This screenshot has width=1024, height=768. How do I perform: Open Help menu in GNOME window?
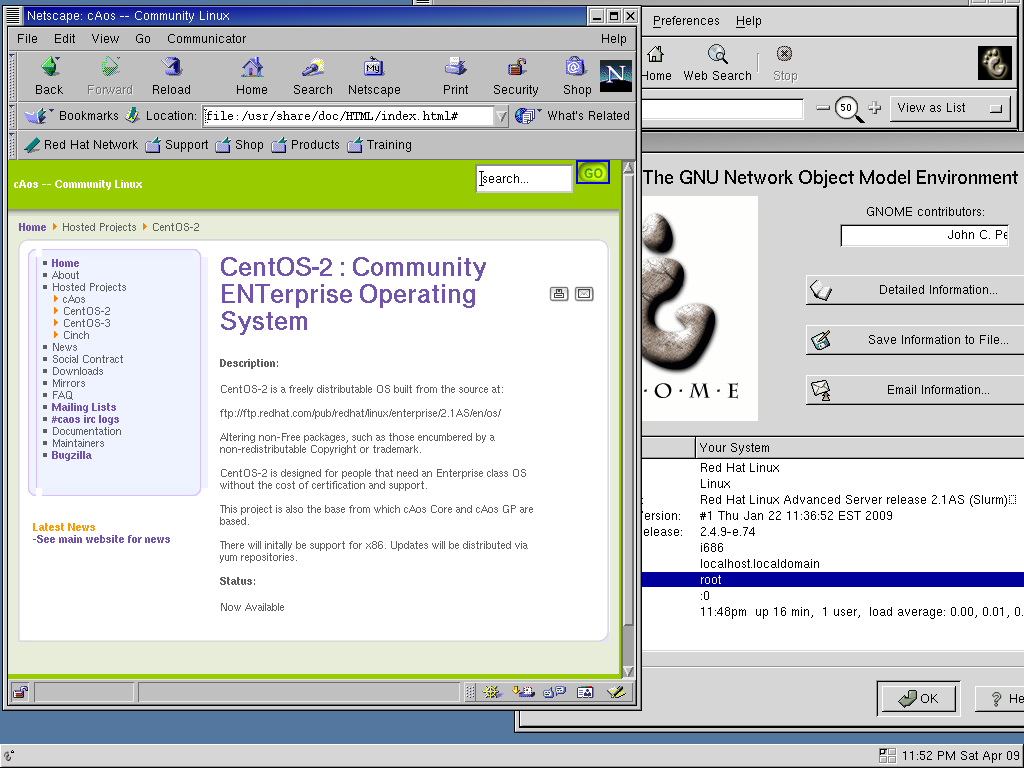748,21
